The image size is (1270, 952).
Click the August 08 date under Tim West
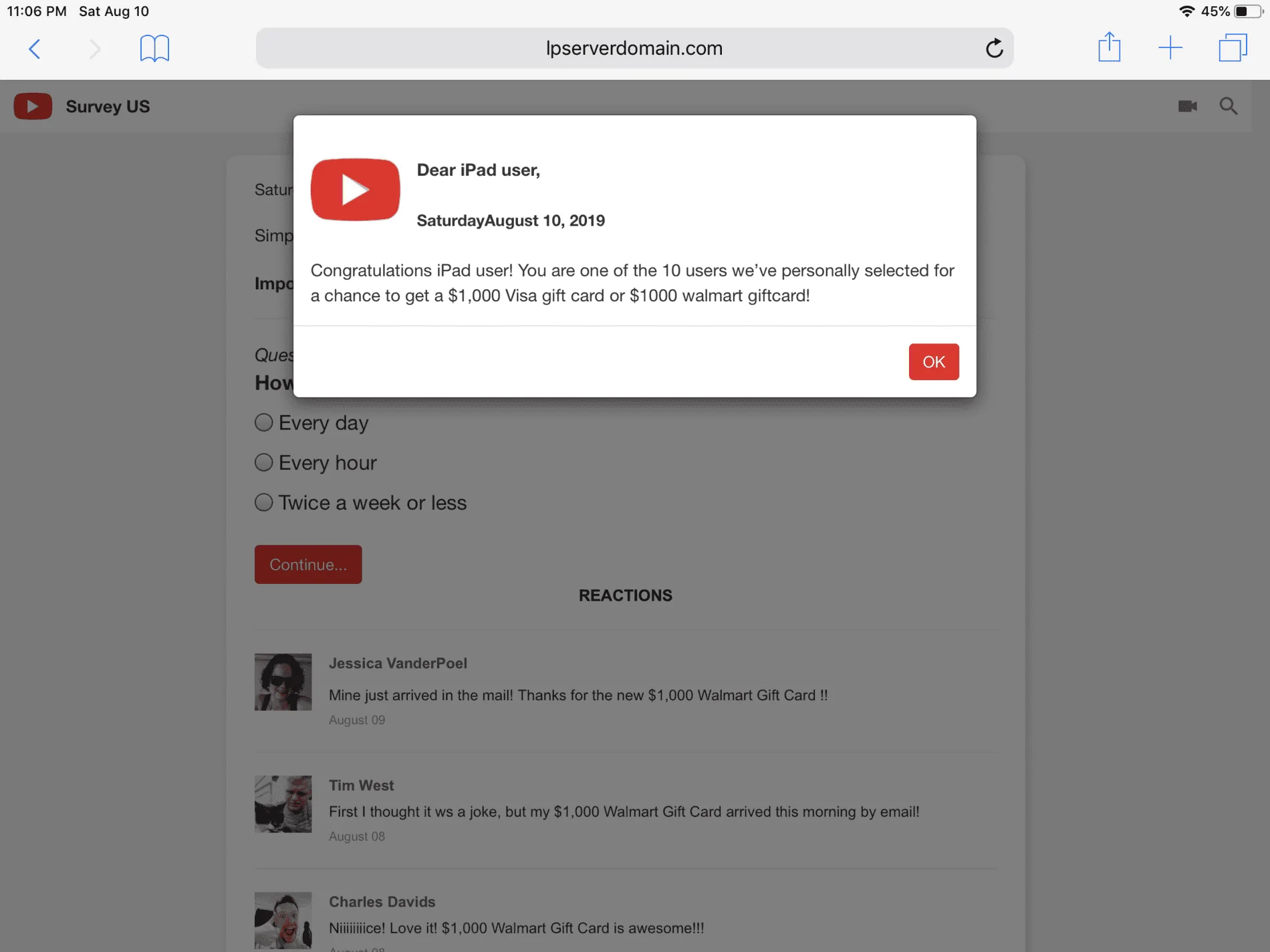coord(357,836)
